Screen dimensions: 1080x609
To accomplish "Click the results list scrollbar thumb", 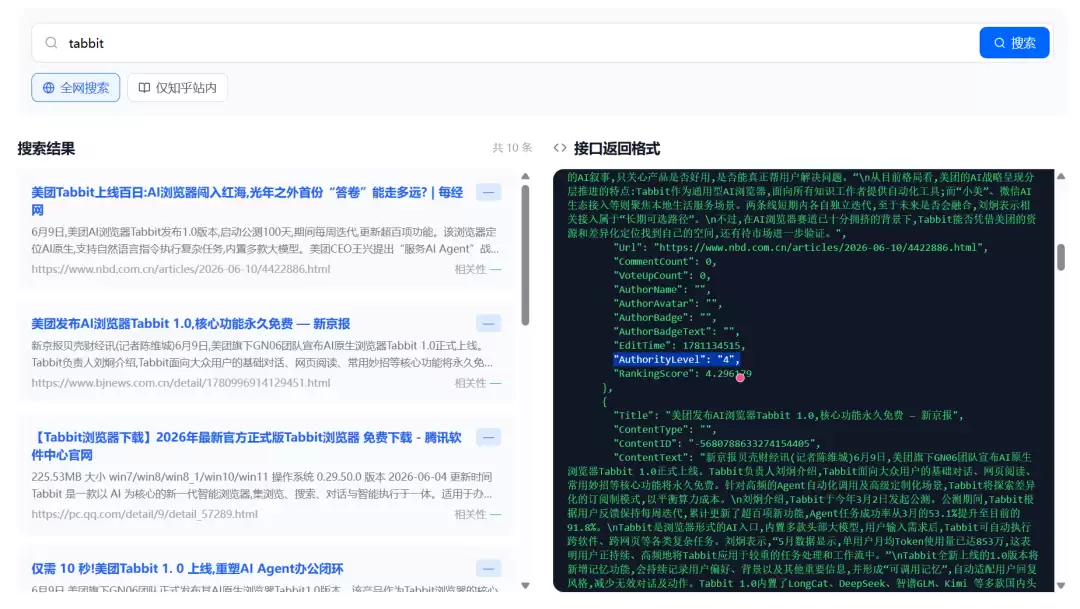I will pos(526,255).
